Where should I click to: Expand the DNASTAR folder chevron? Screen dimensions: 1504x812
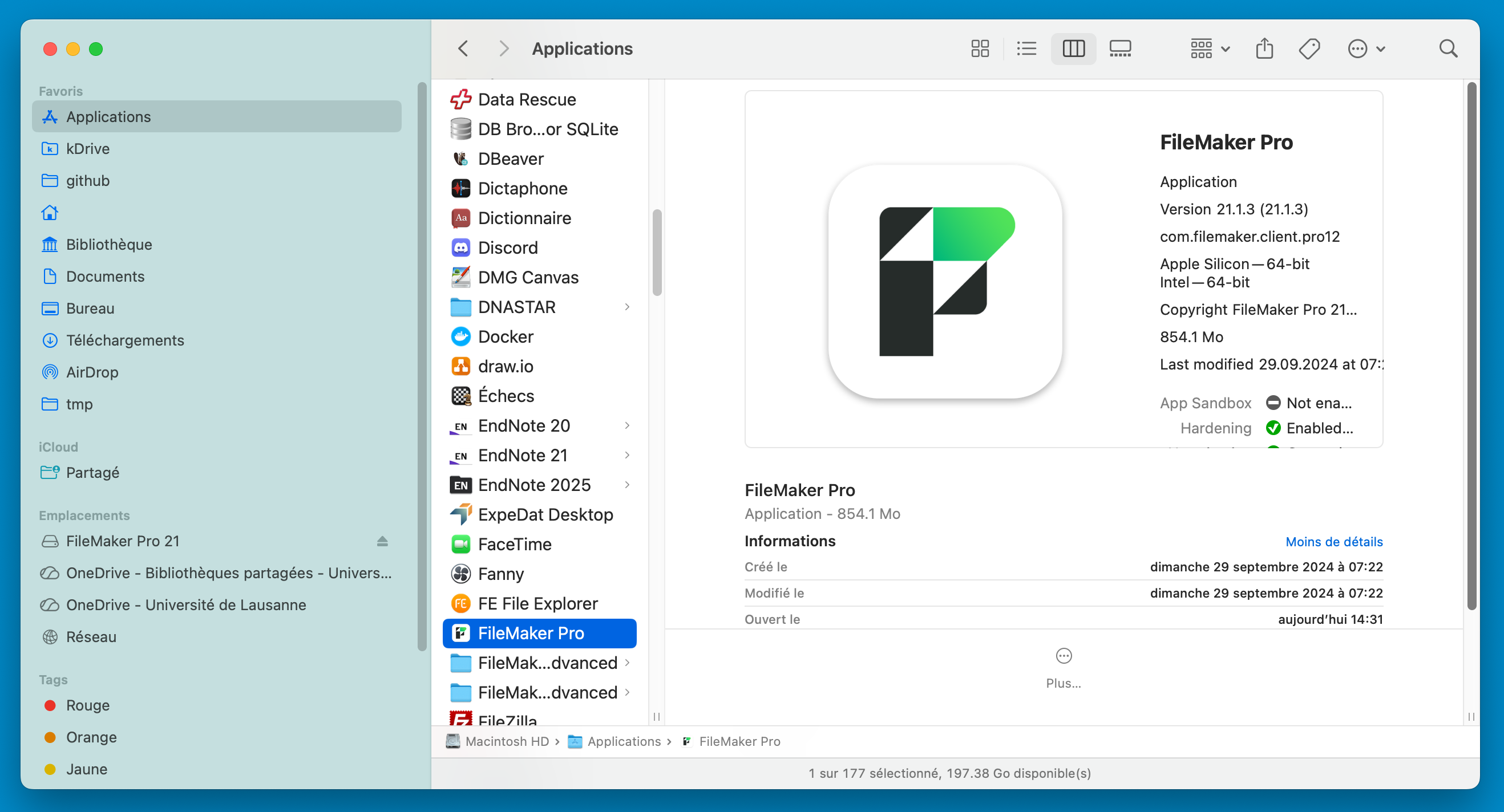point(627,307)
